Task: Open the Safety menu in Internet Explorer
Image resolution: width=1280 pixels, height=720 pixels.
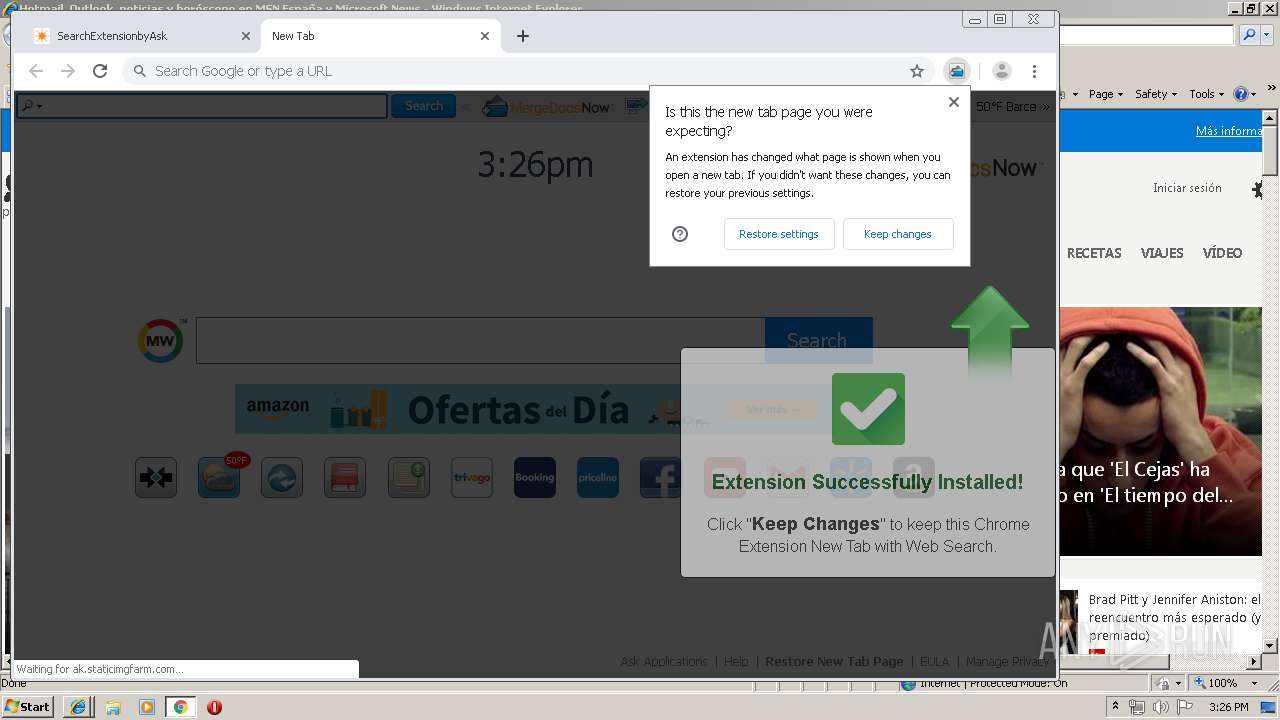Action: click(x=1156, y=94)
